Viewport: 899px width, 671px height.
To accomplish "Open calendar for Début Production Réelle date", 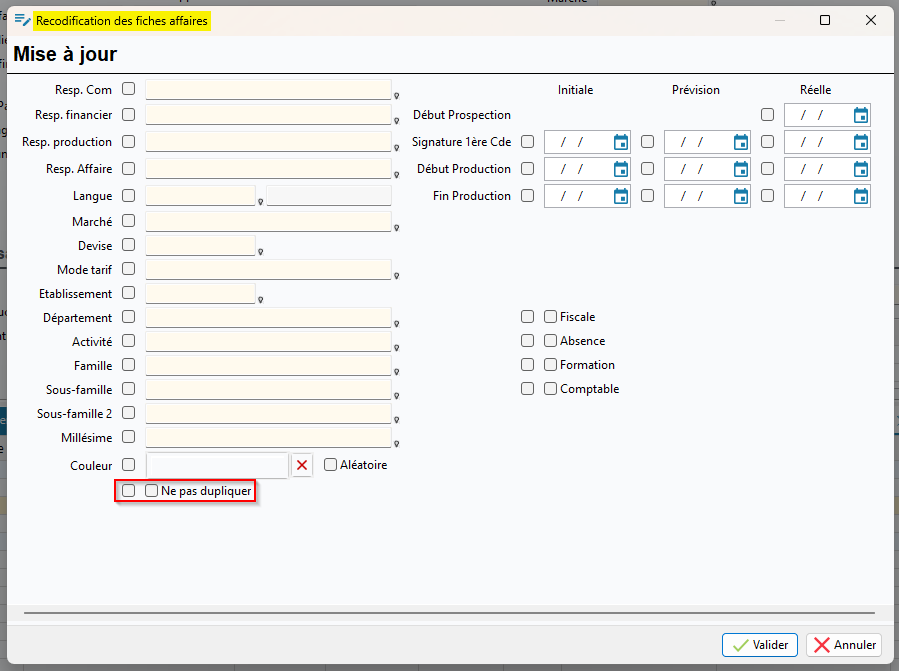I will tap(861, 169).
